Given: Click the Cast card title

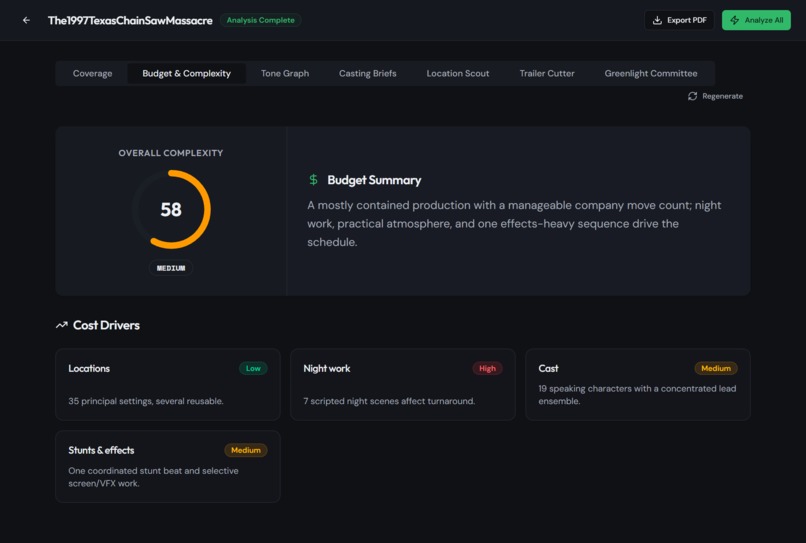Looking at the screenshot, I should [548, 369].
